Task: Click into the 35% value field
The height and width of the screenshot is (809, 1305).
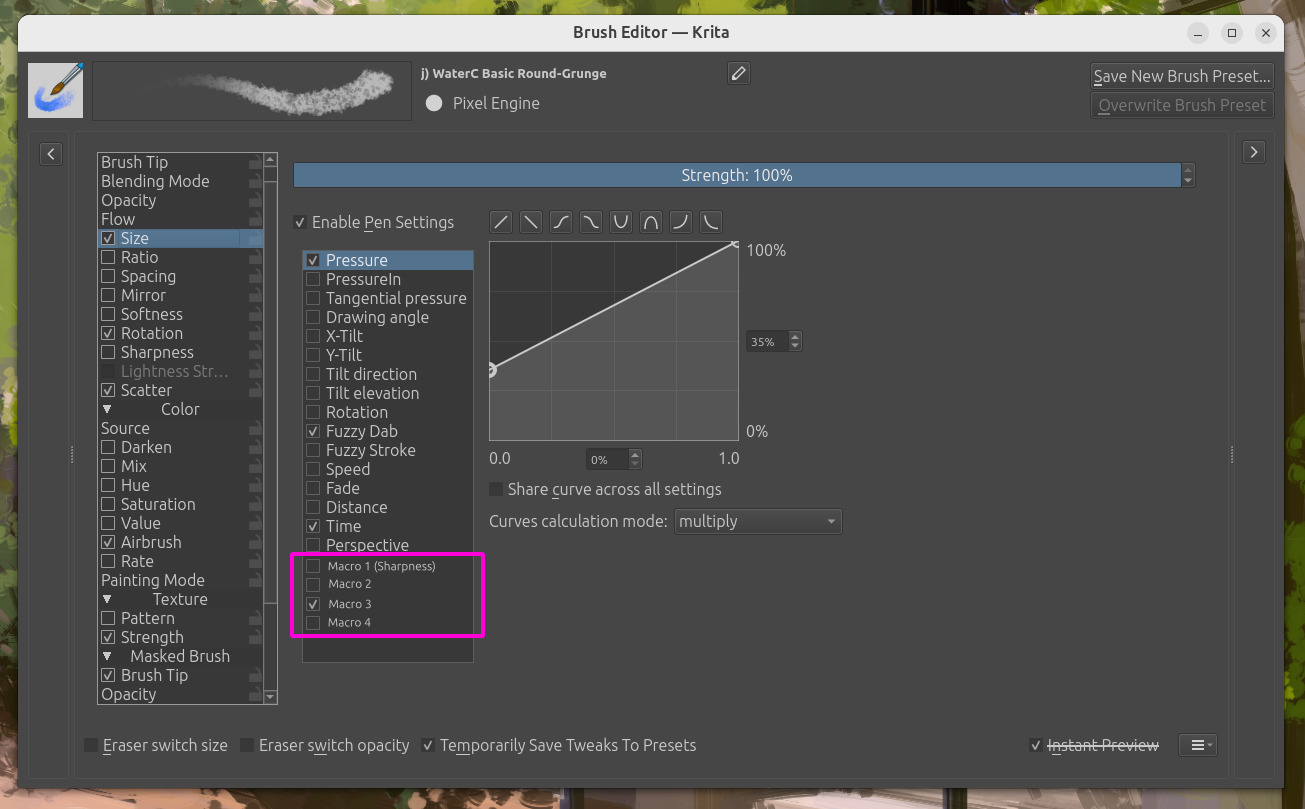Action: pyautogui.click(x=767, y=341)
